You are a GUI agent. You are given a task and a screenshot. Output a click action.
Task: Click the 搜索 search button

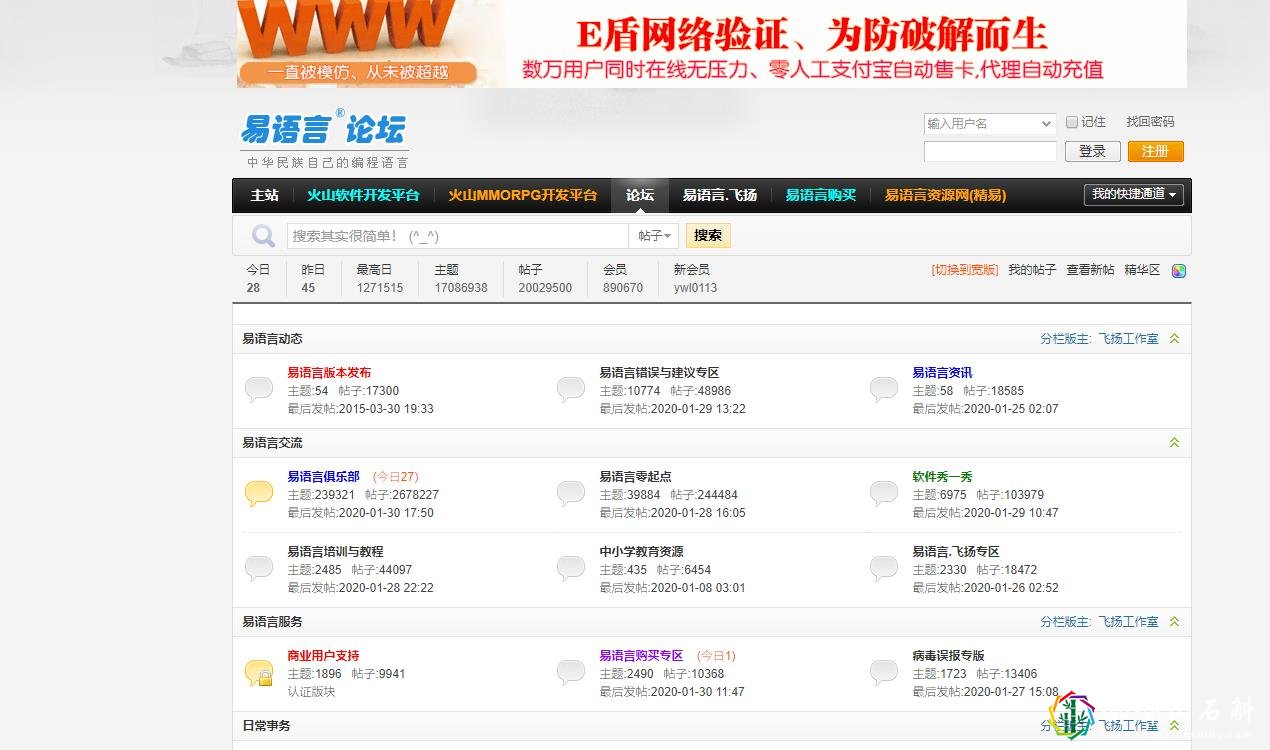708,236
